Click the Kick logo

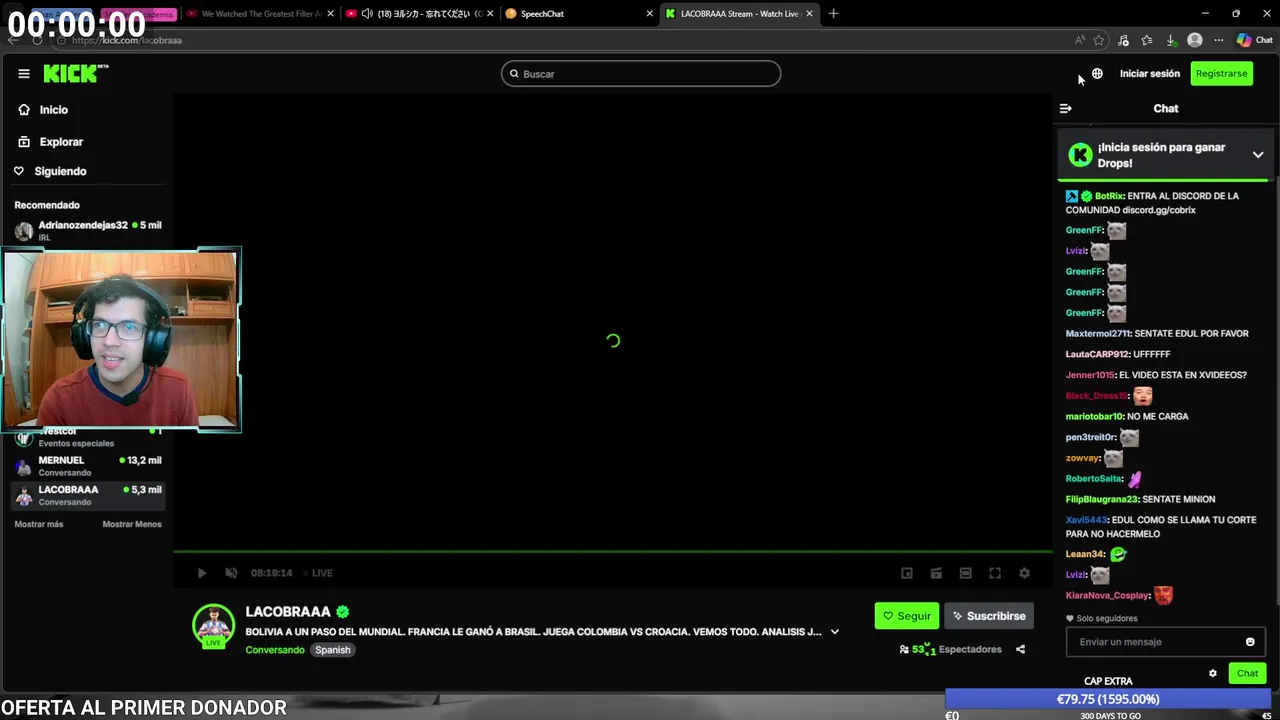point(76,73)
